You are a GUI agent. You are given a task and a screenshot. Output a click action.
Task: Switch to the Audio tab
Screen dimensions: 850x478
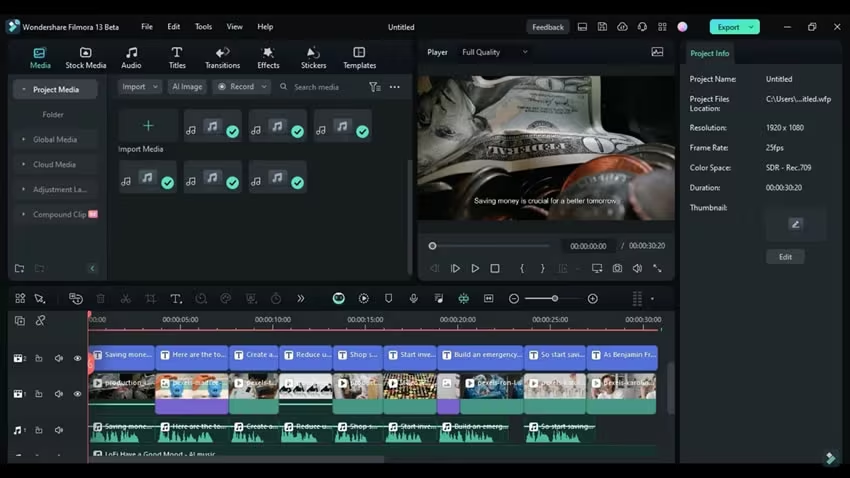(x=131, y=57)
